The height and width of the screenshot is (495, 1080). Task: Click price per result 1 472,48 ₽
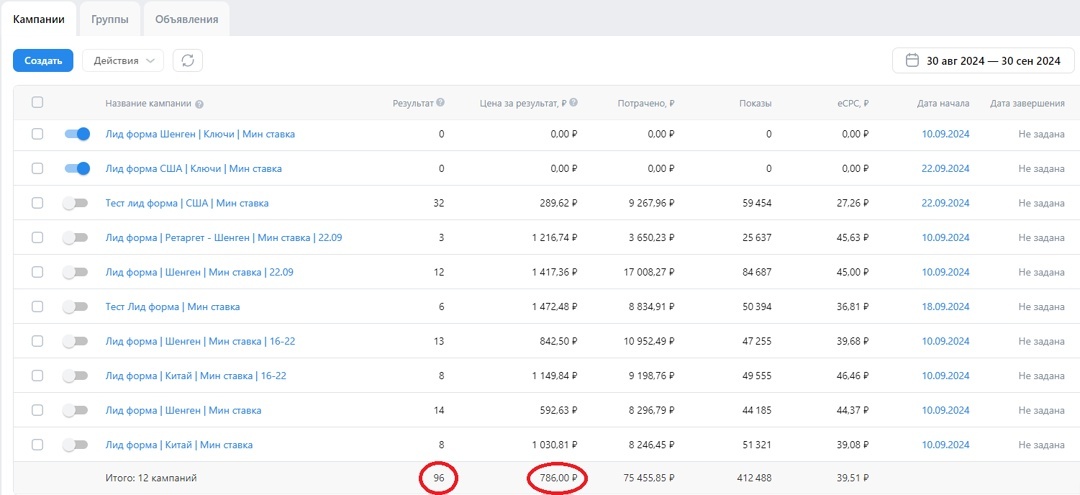pyautogui.click(x=554, y=306)
